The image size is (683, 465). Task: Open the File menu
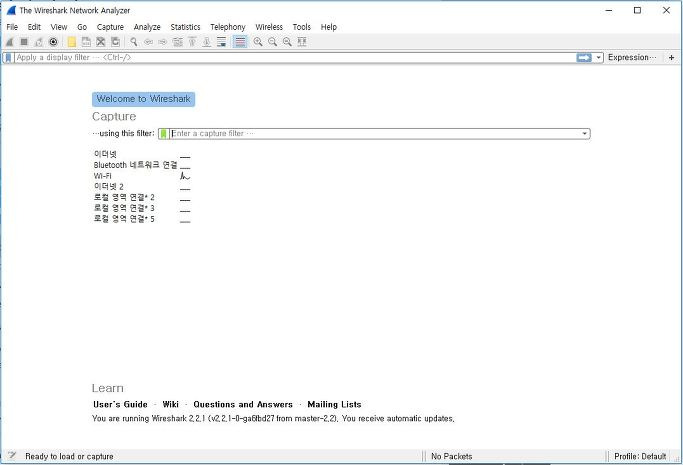12,27
